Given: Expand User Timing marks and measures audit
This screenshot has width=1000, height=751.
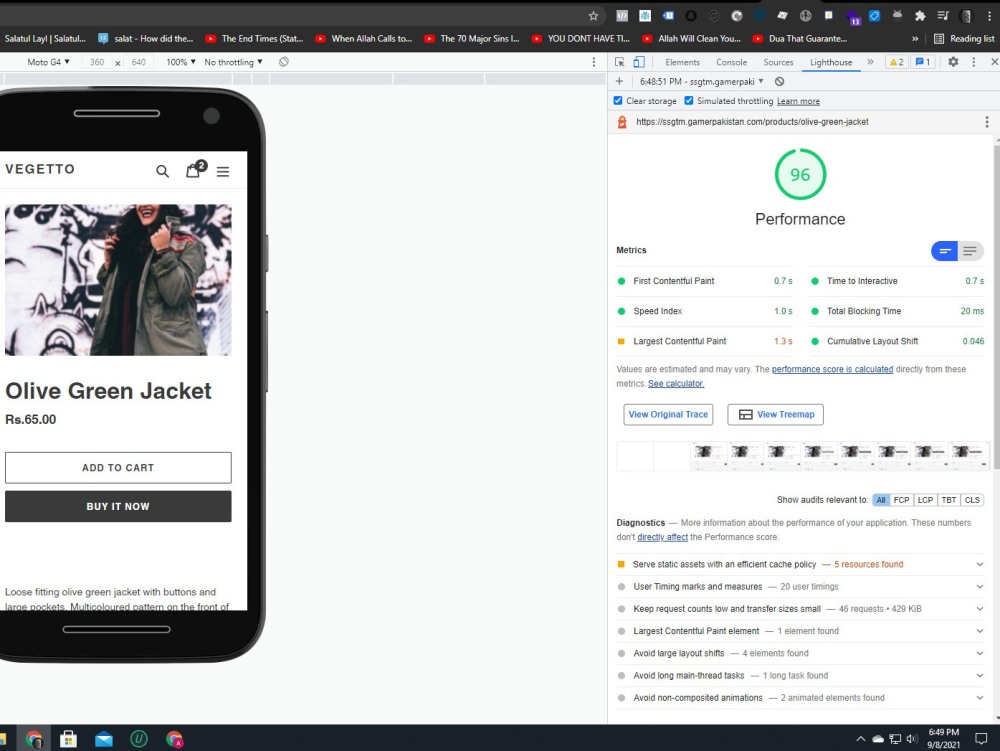Looking at the screenshot, I should click(x=800, y=587).
